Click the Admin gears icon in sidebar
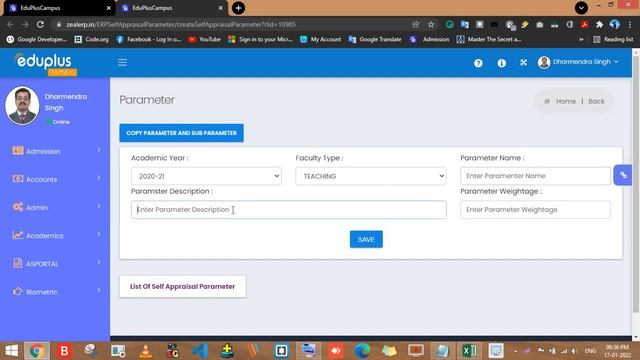640x360 pixels. click(x=18, y=207)
